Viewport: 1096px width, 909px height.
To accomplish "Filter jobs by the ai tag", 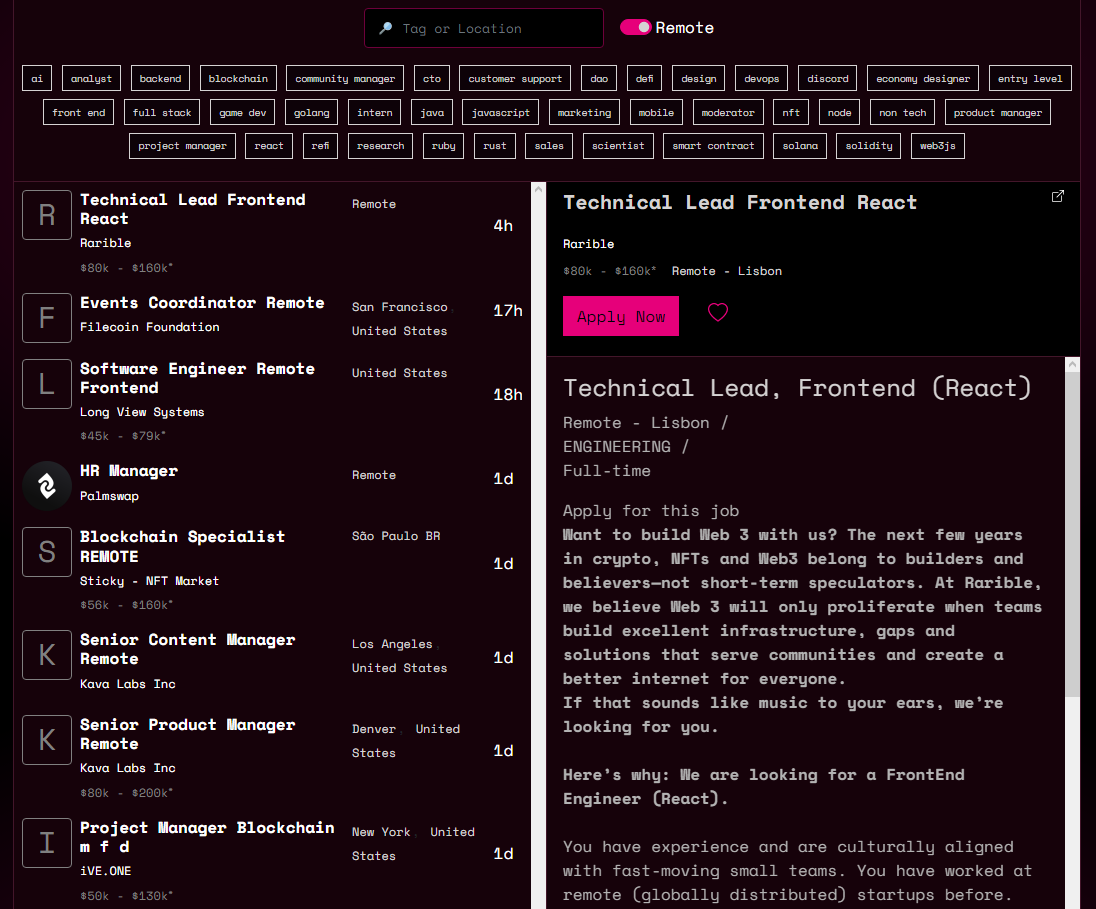I will (x=37, y=78).
